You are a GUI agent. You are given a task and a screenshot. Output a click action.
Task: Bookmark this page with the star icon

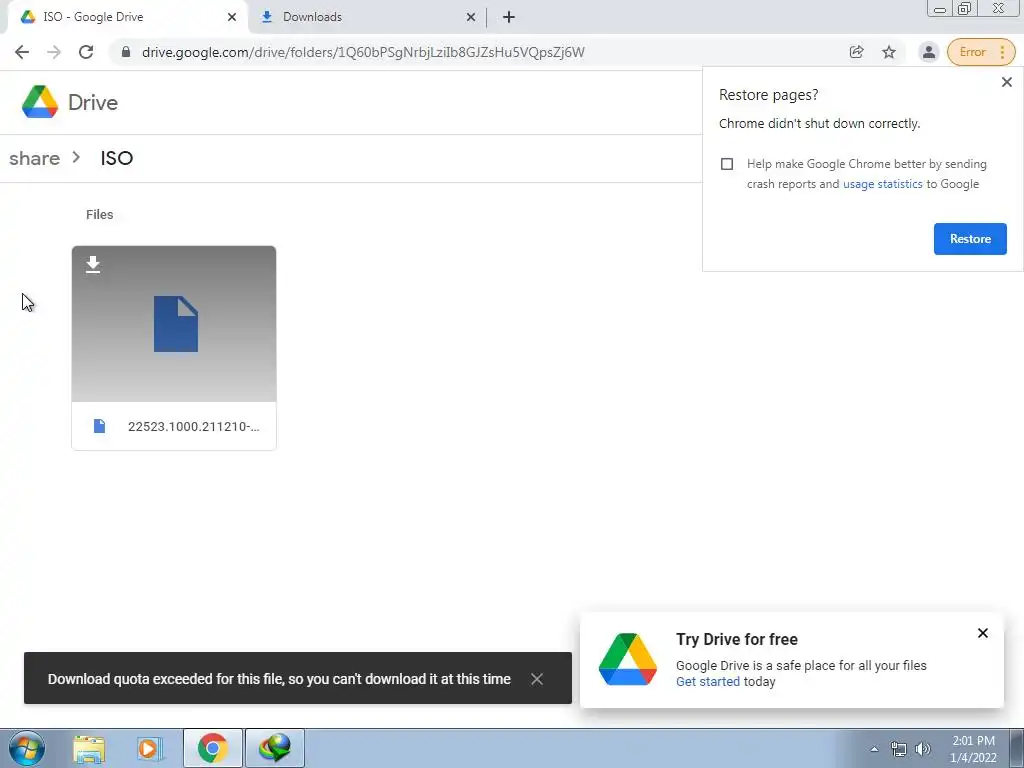(889, 52)
